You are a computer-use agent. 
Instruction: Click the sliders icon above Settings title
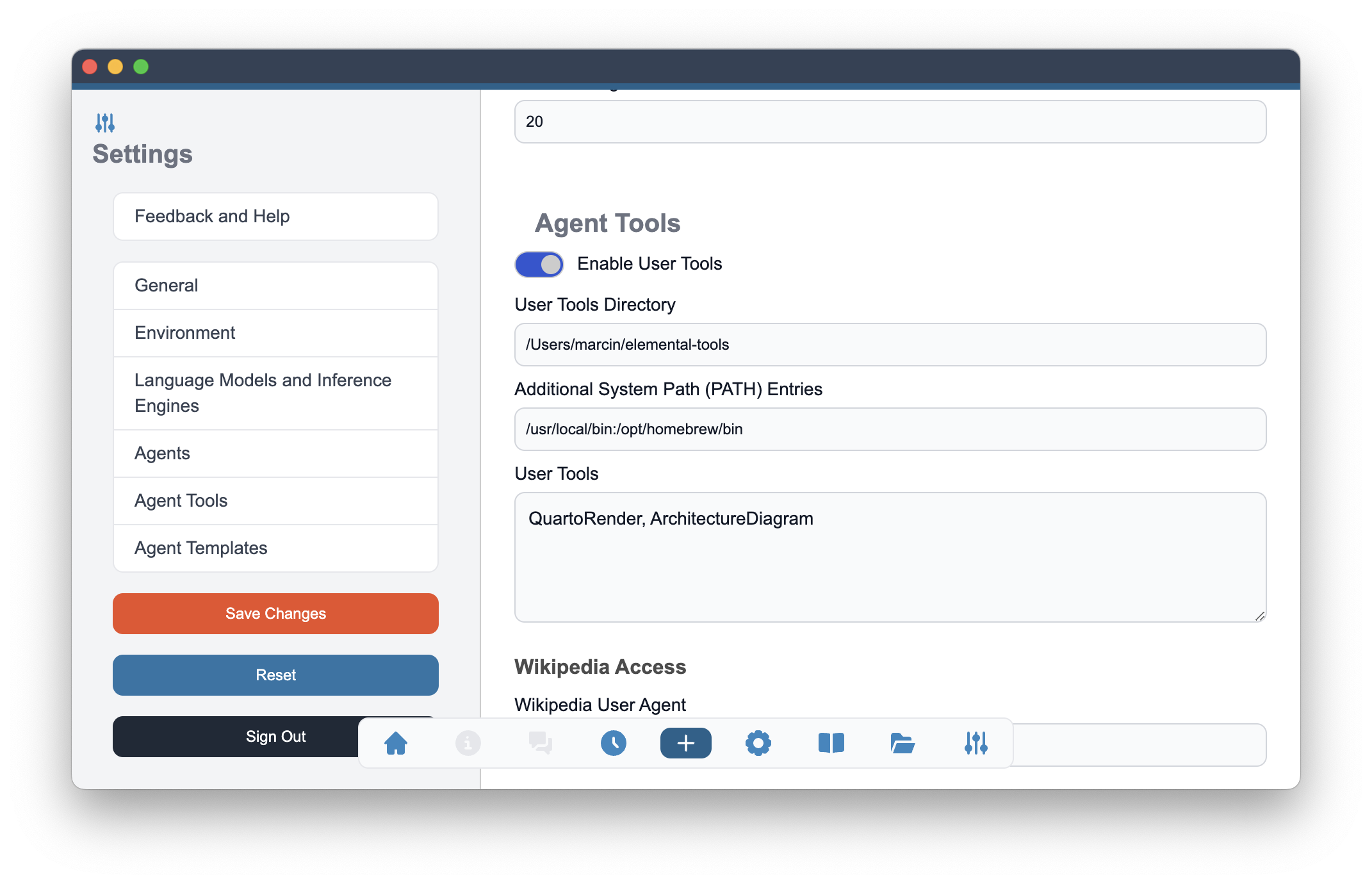coord(105,122)
